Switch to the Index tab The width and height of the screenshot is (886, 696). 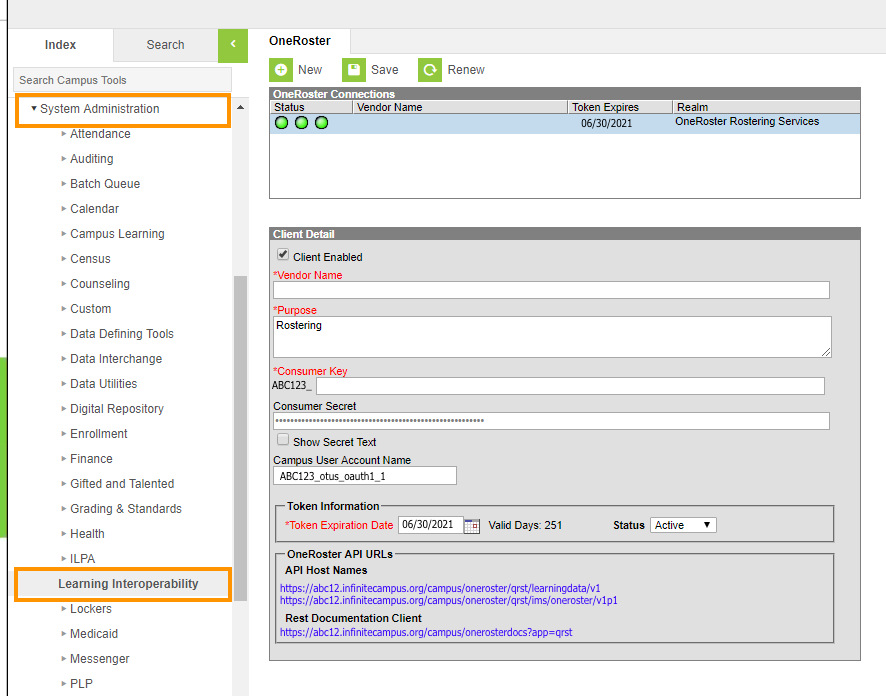click(x=60, y=45)
